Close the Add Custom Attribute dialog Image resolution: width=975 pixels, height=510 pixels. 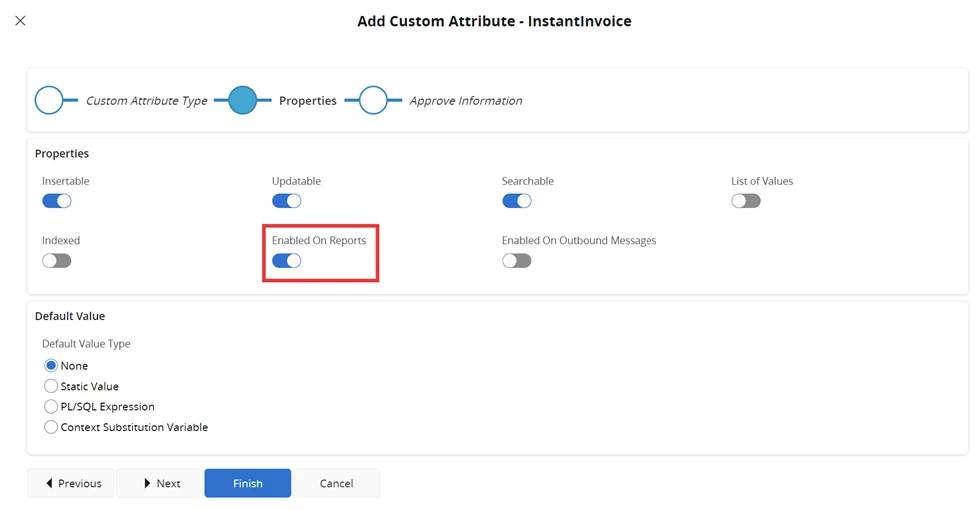pos(20,21)
